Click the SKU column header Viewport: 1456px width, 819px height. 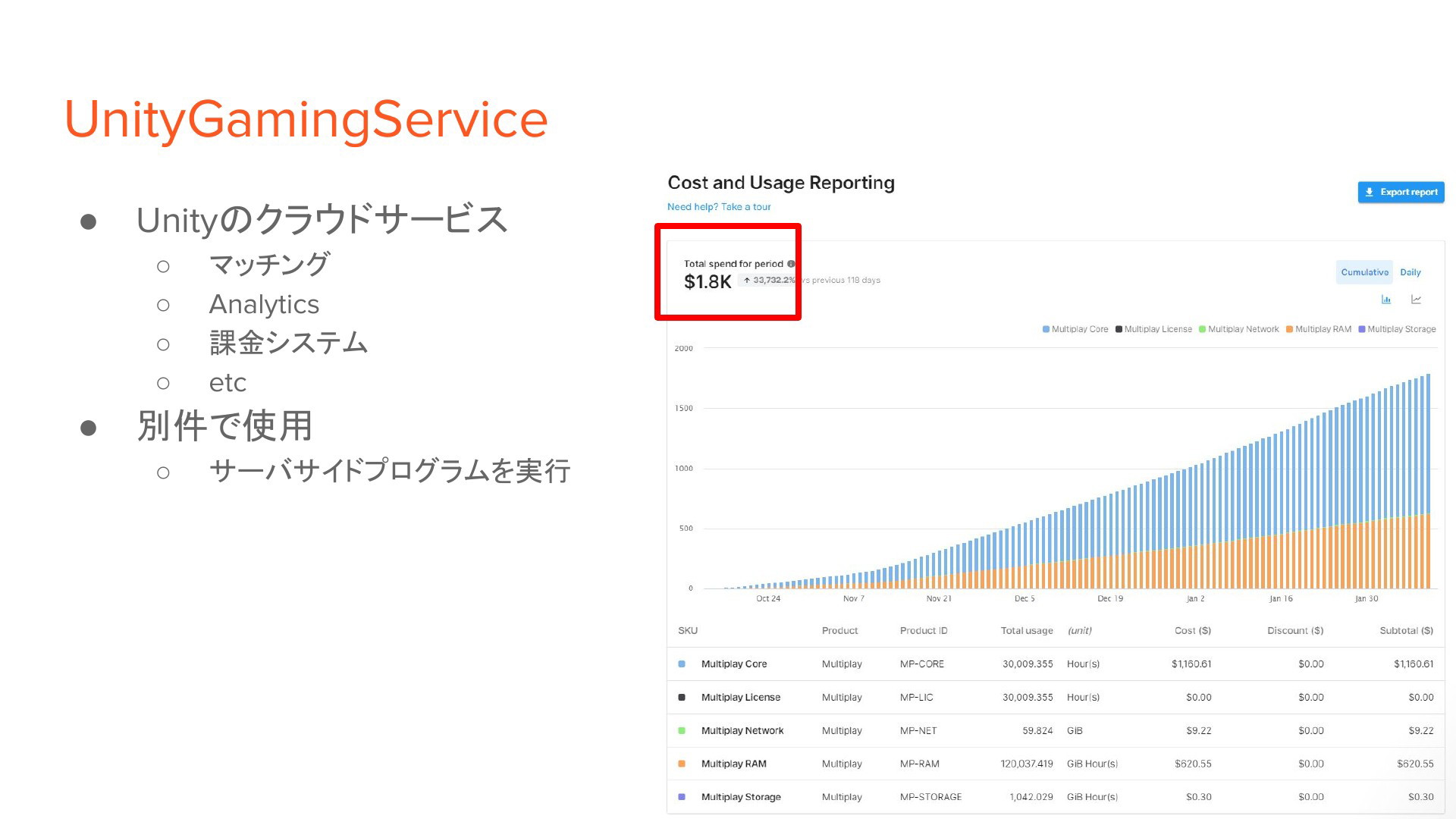click(x=688, y=631)
